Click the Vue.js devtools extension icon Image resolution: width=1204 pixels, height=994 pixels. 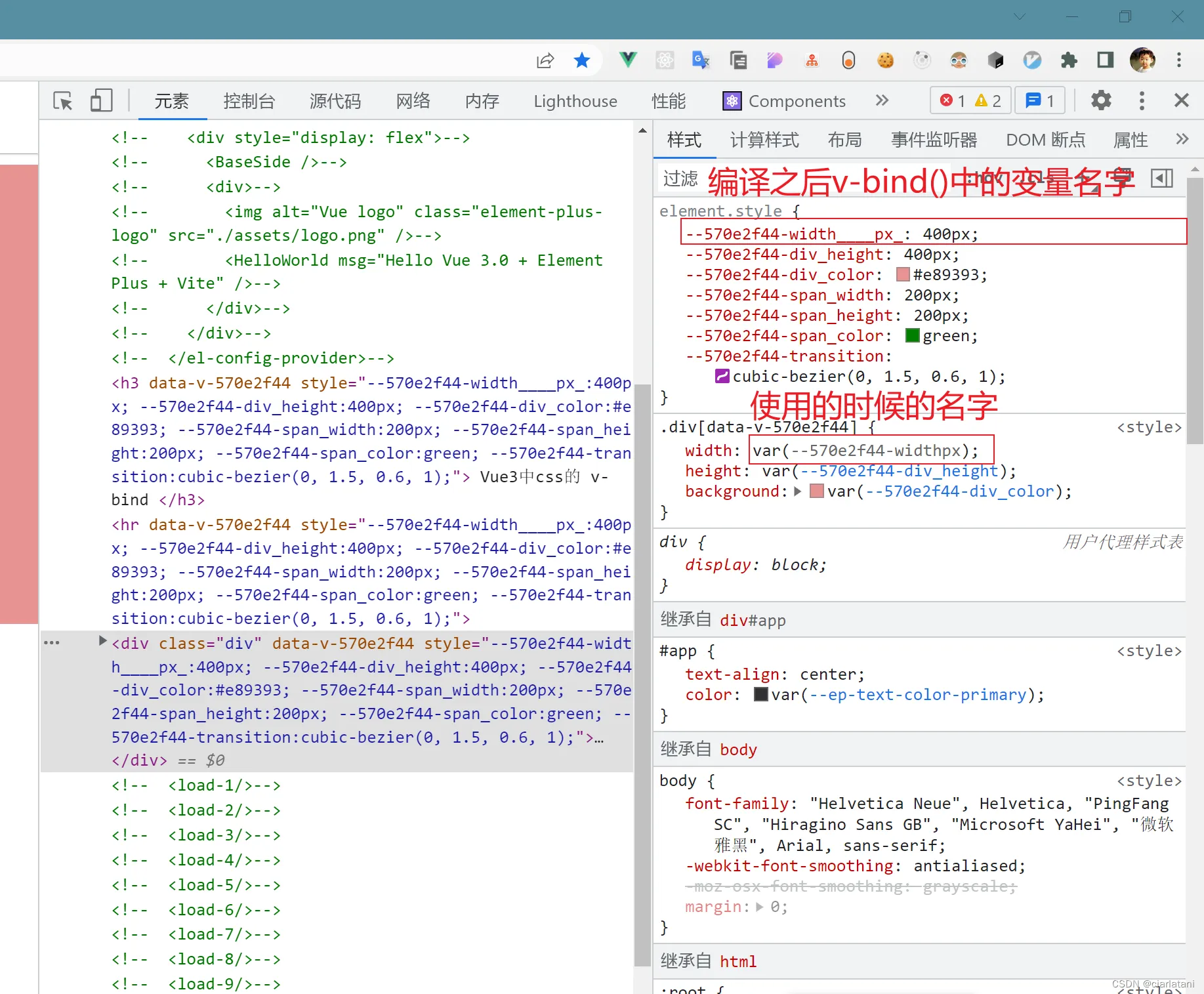point(628,60)
